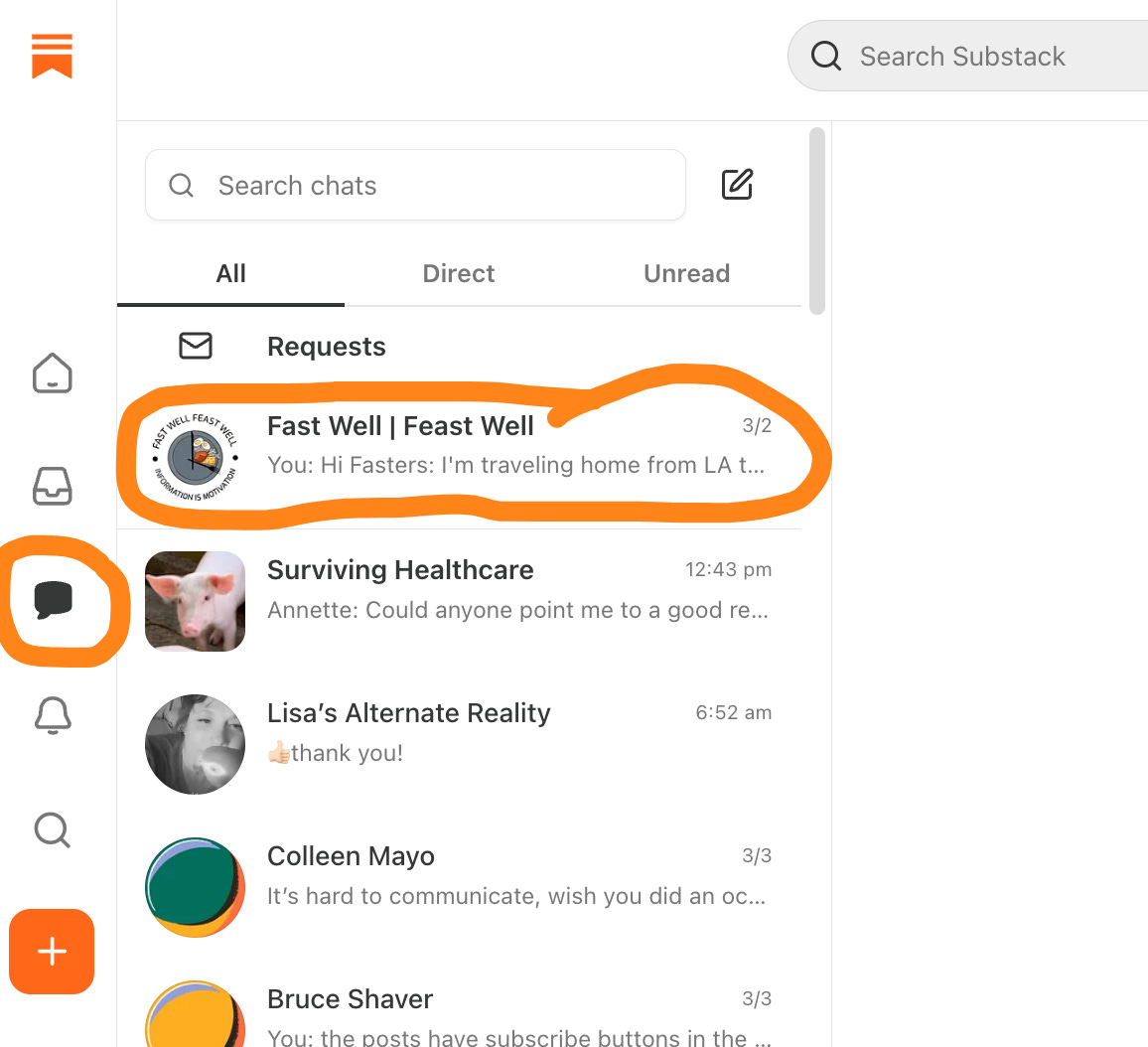The width and height of the screenshot is (1148, 1047).
Task: Open Requests label
Action: [327, 347]
